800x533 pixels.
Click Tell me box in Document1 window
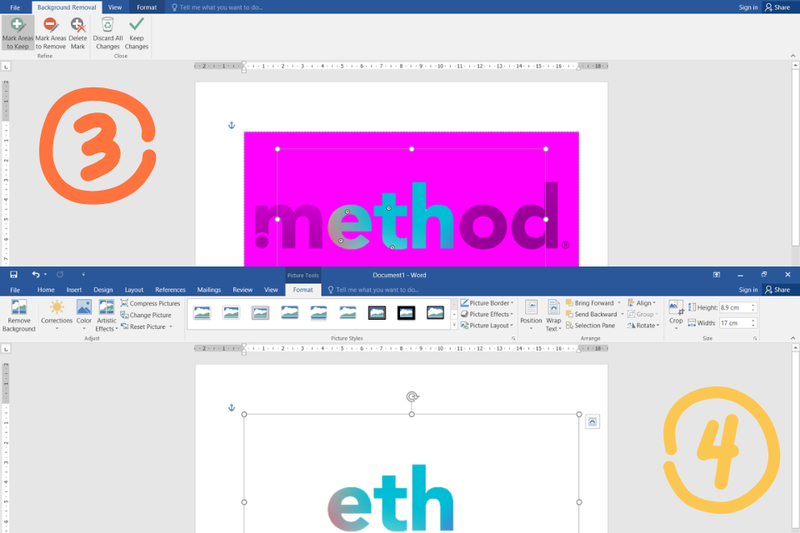pos(373,290)
